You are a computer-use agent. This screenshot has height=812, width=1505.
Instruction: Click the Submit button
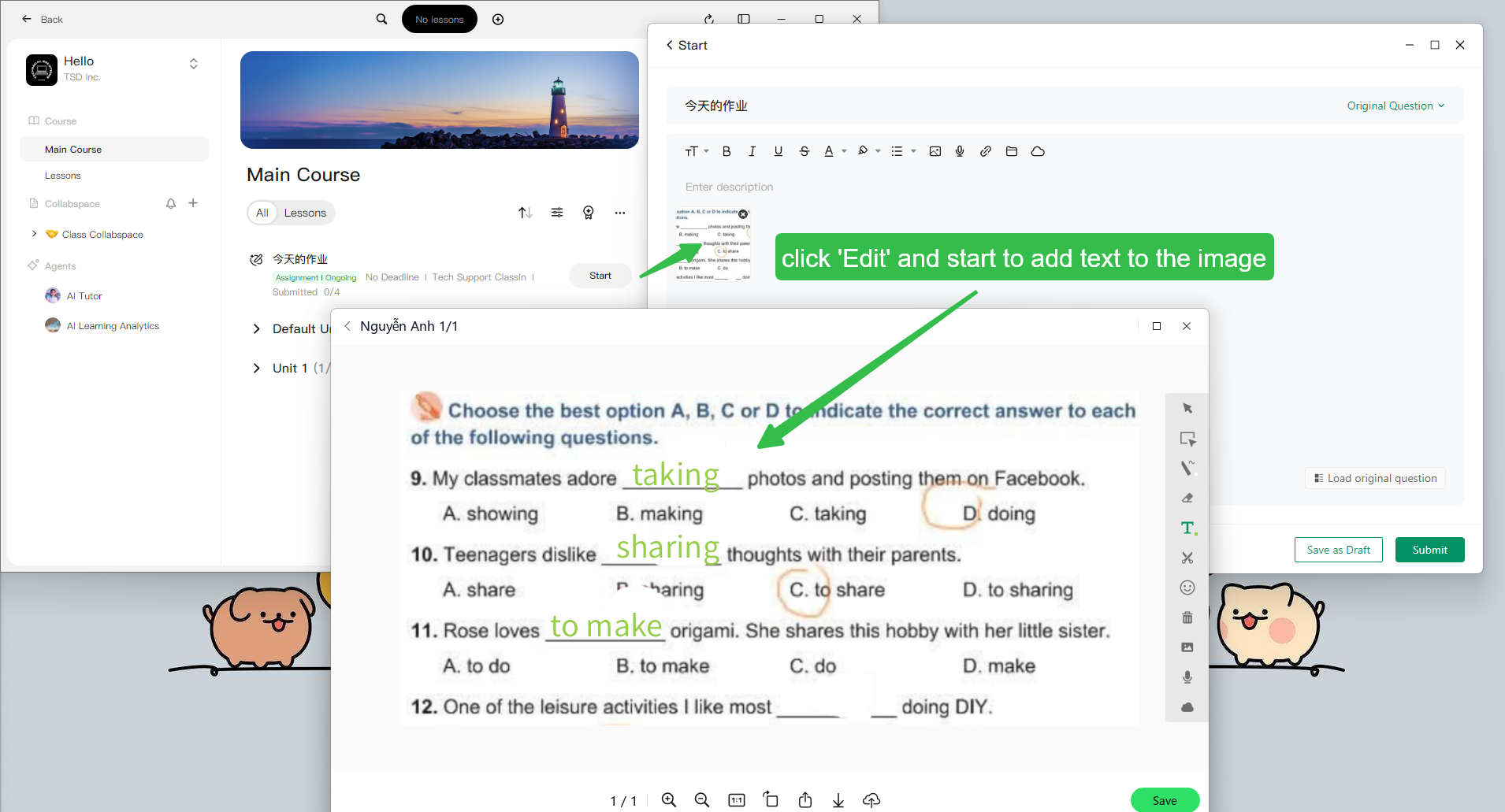[1429, 550]
